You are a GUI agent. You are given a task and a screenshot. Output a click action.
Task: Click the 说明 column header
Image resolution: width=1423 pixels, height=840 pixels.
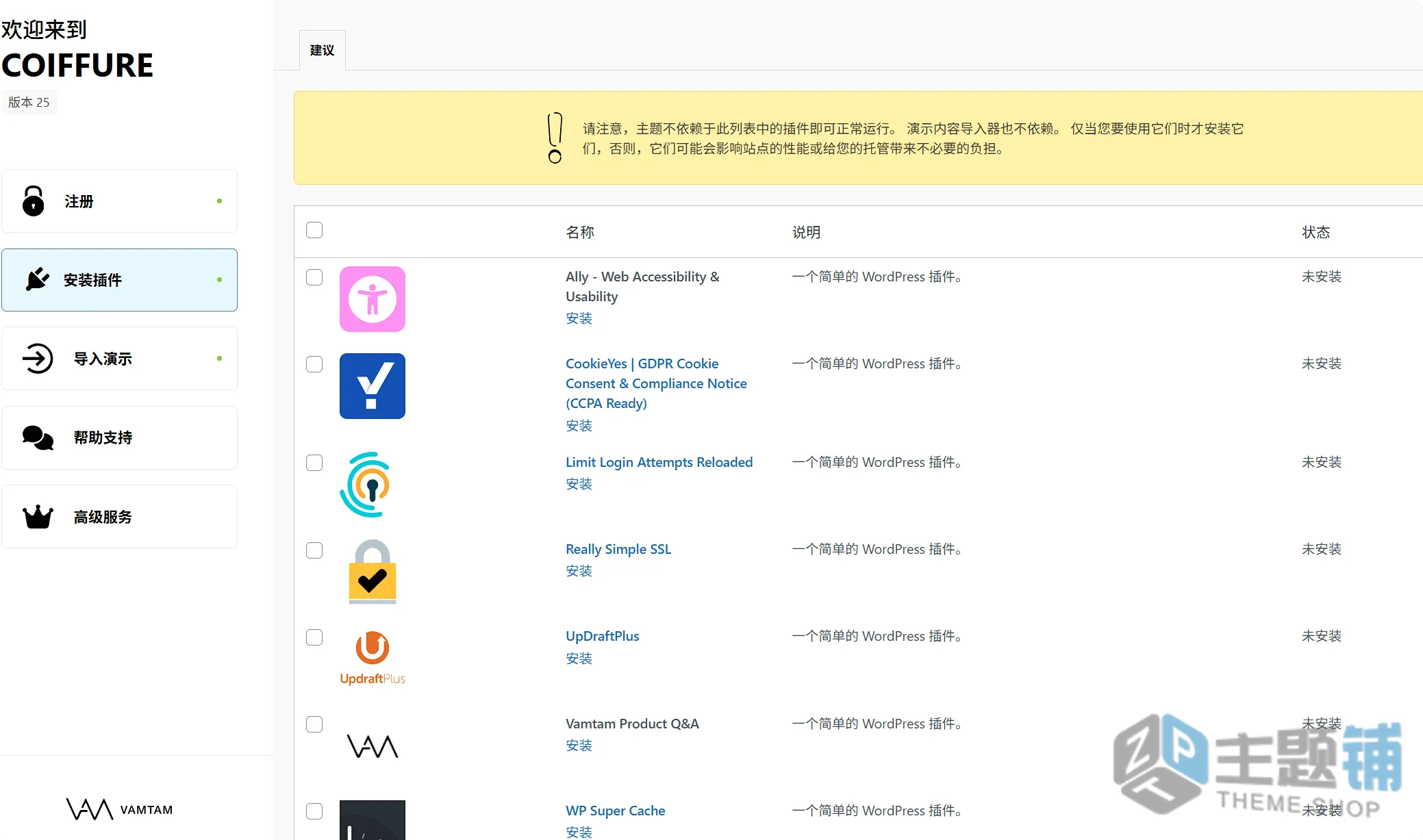click(806, 232)
